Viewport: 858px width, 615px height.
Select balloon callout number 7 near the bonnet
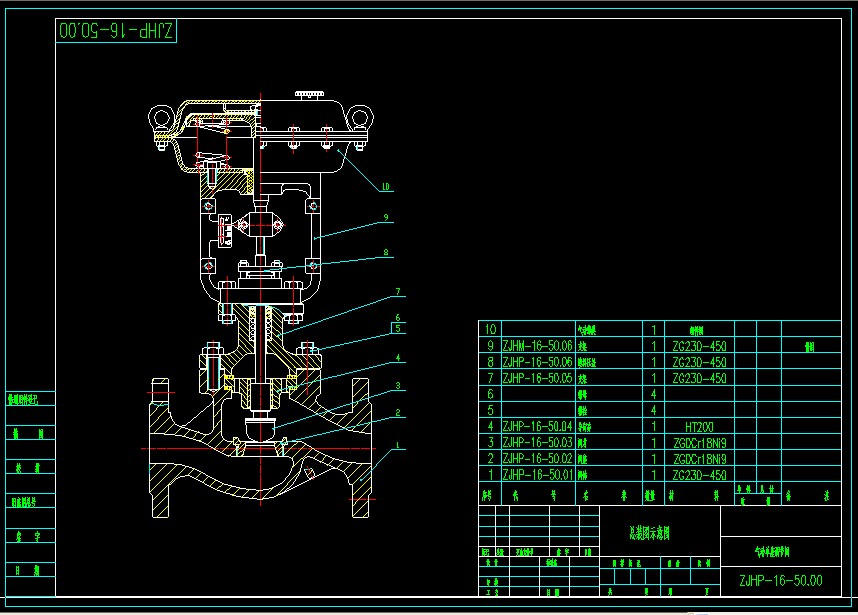coord(397,292)
